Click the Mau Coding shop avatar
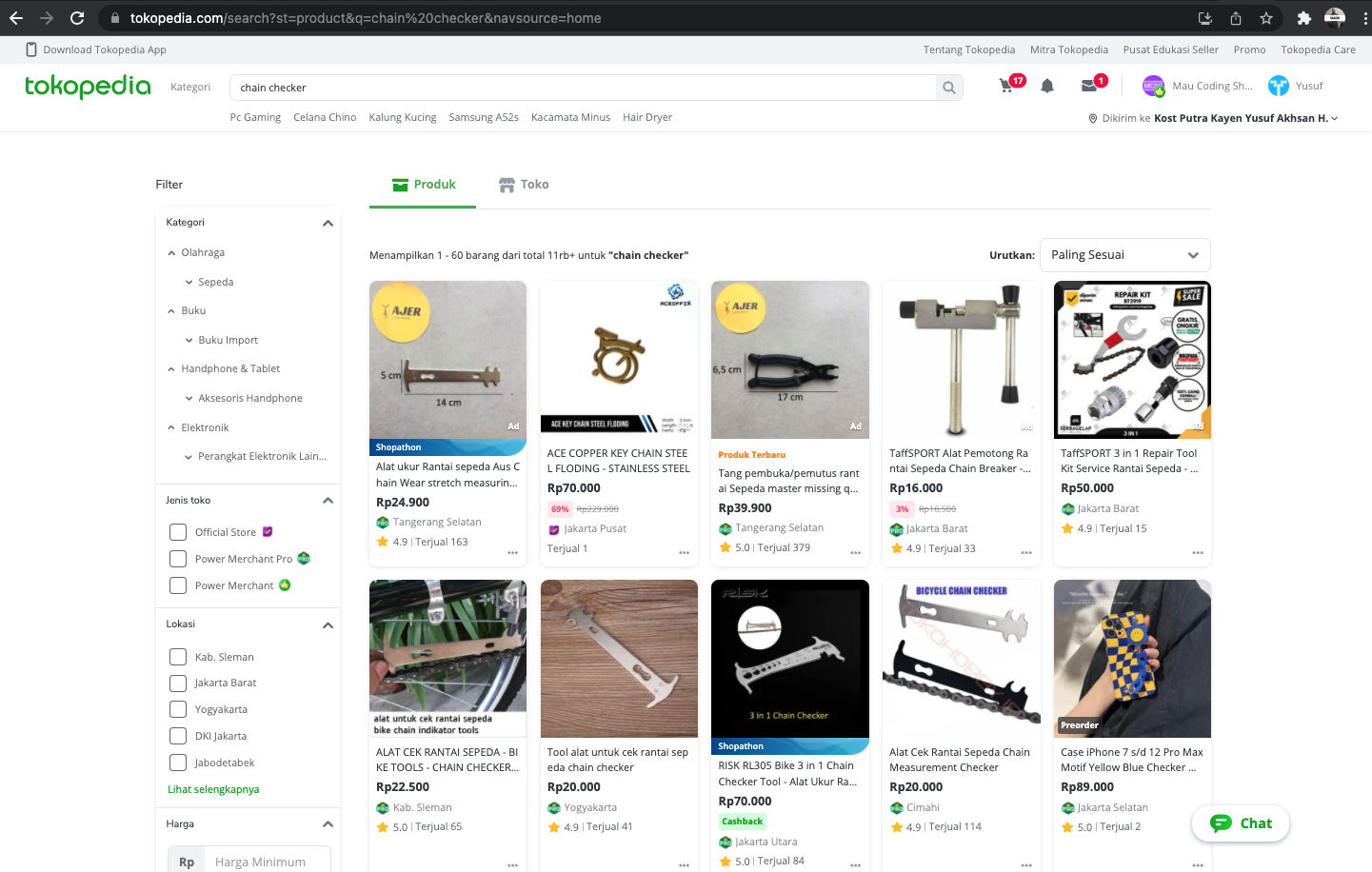The height and width of the screenshot is (872, 1372). [1153, 86]
